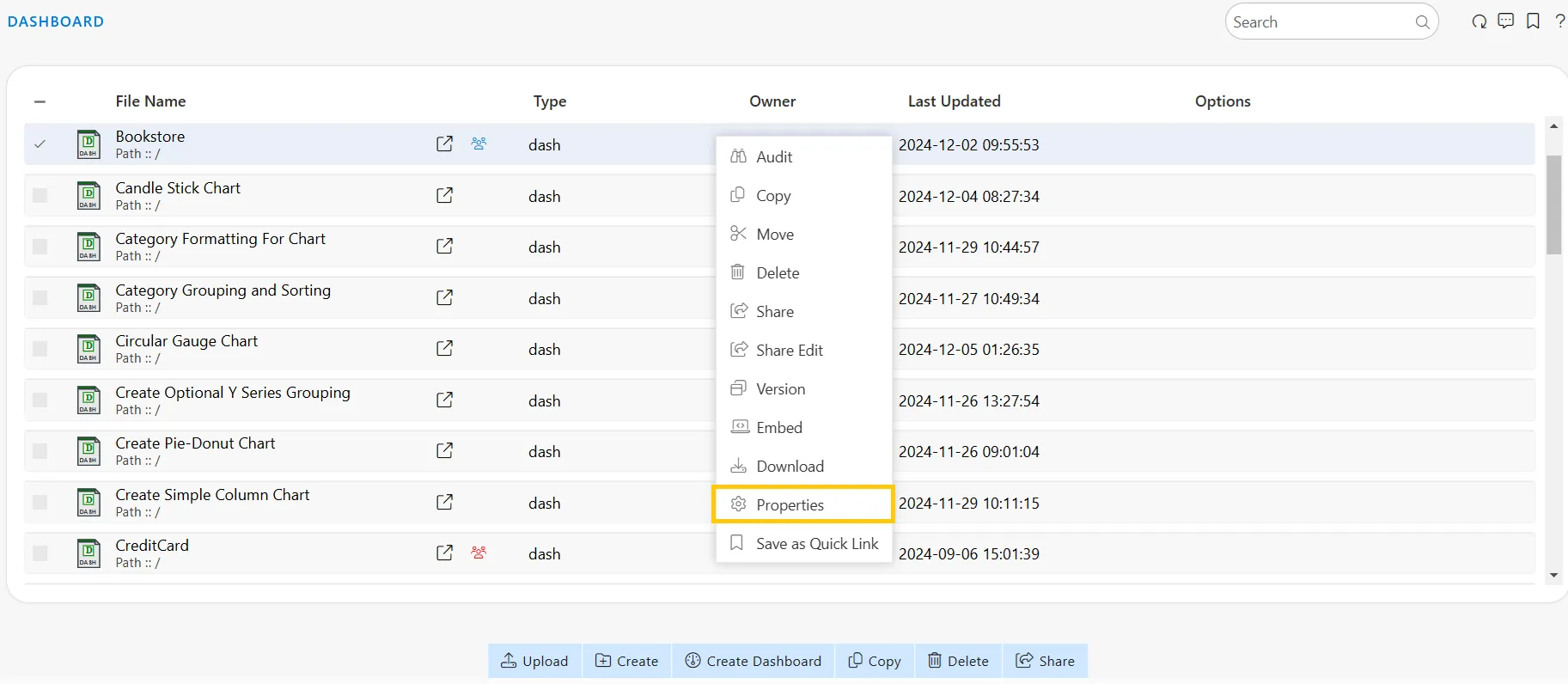
Task: Click the Create button
Action: (627, 661)
